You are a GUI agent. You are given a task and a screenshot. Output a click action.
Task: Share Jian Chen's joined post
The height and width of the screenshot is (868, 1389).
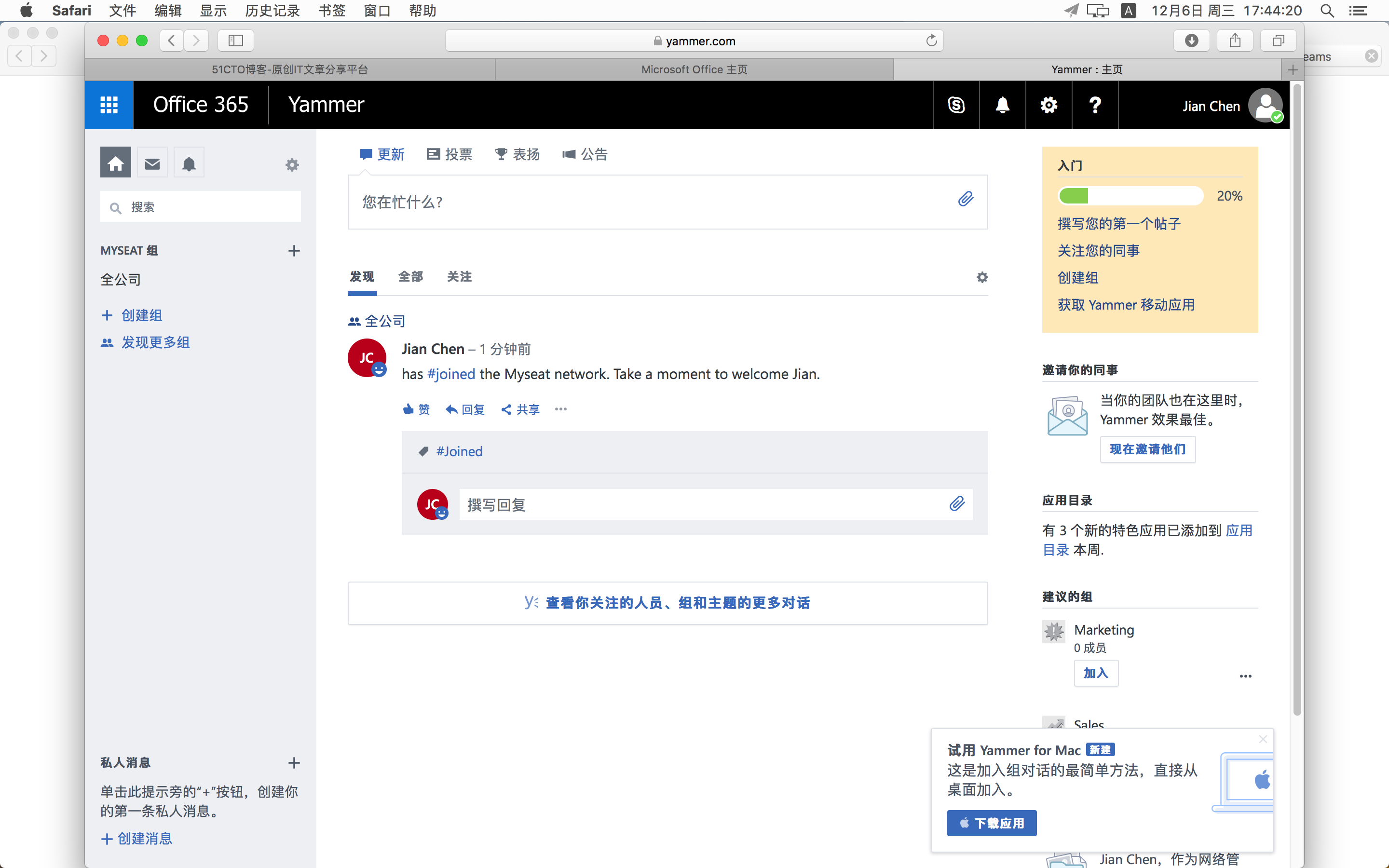(x=520, y=409)
